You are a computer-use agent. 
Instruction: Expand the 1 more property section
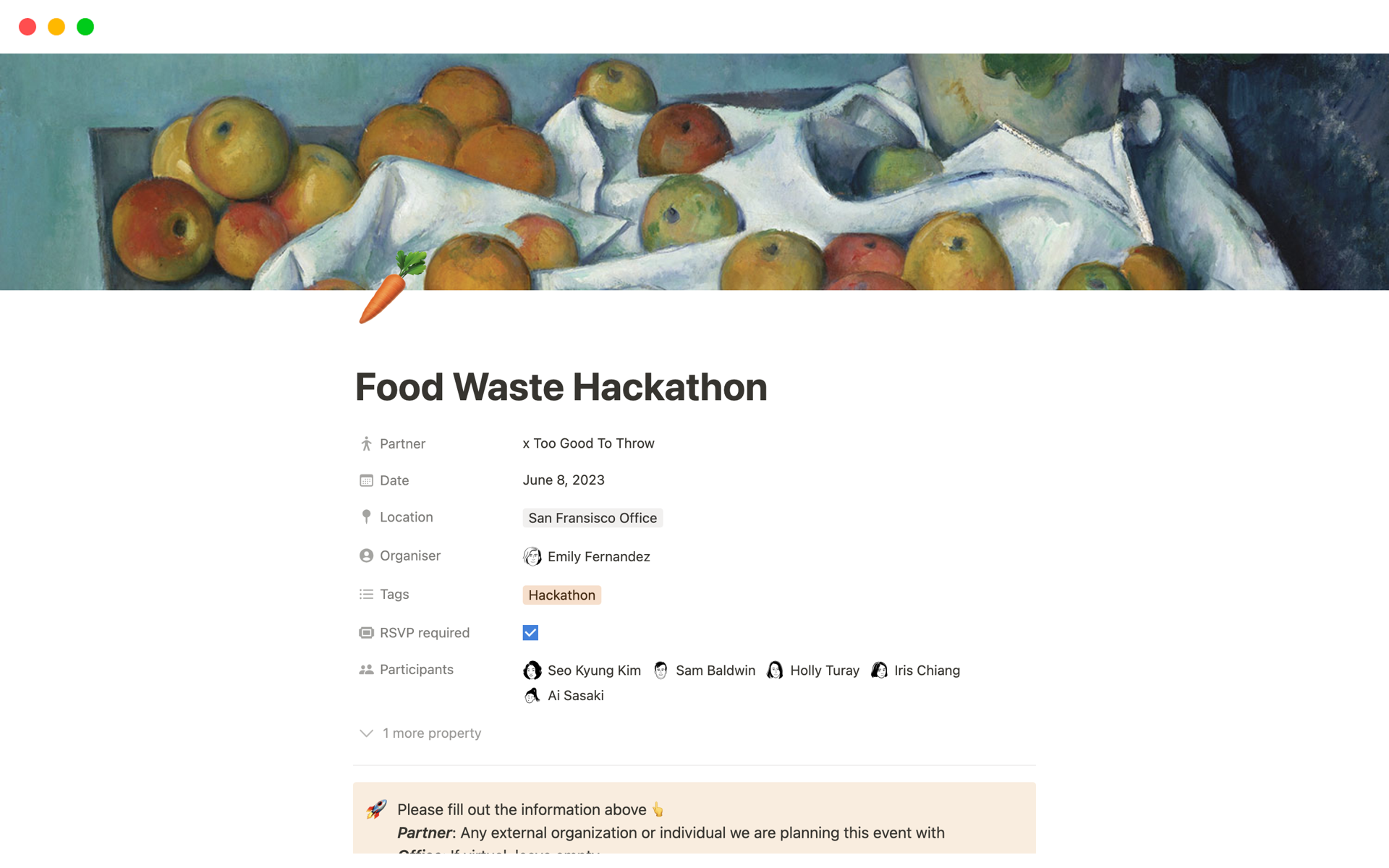[421, 733]
